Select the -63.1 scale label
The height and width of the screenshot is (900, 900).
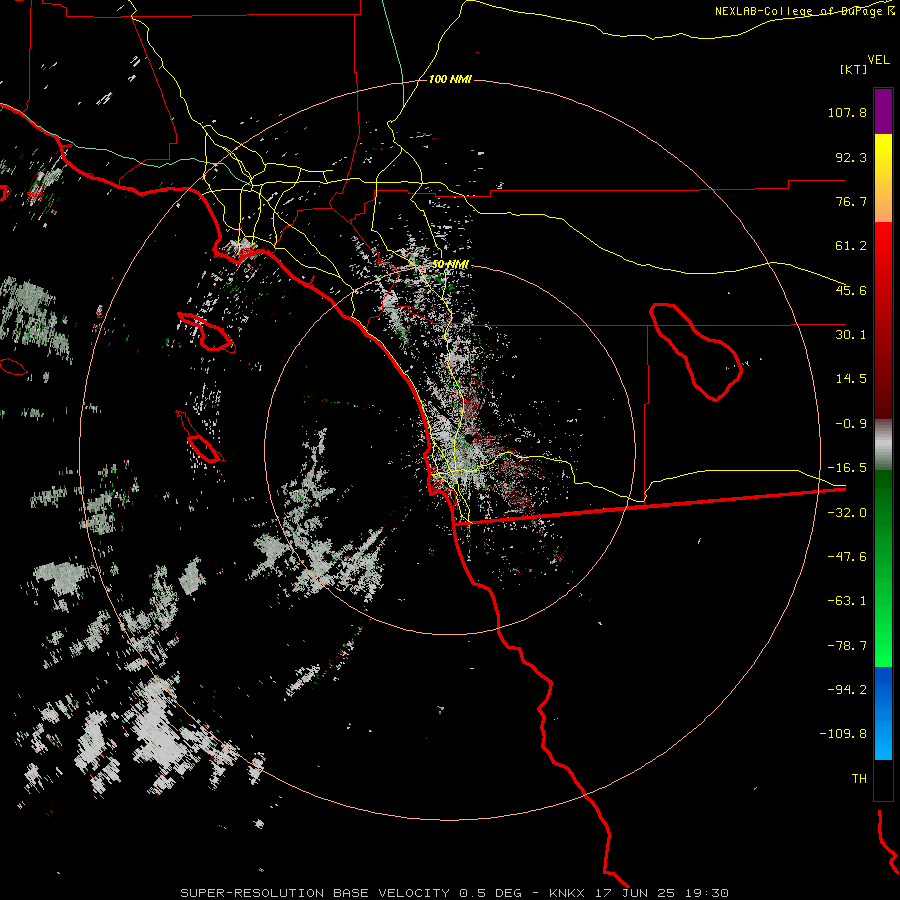(x=847, y=601)
